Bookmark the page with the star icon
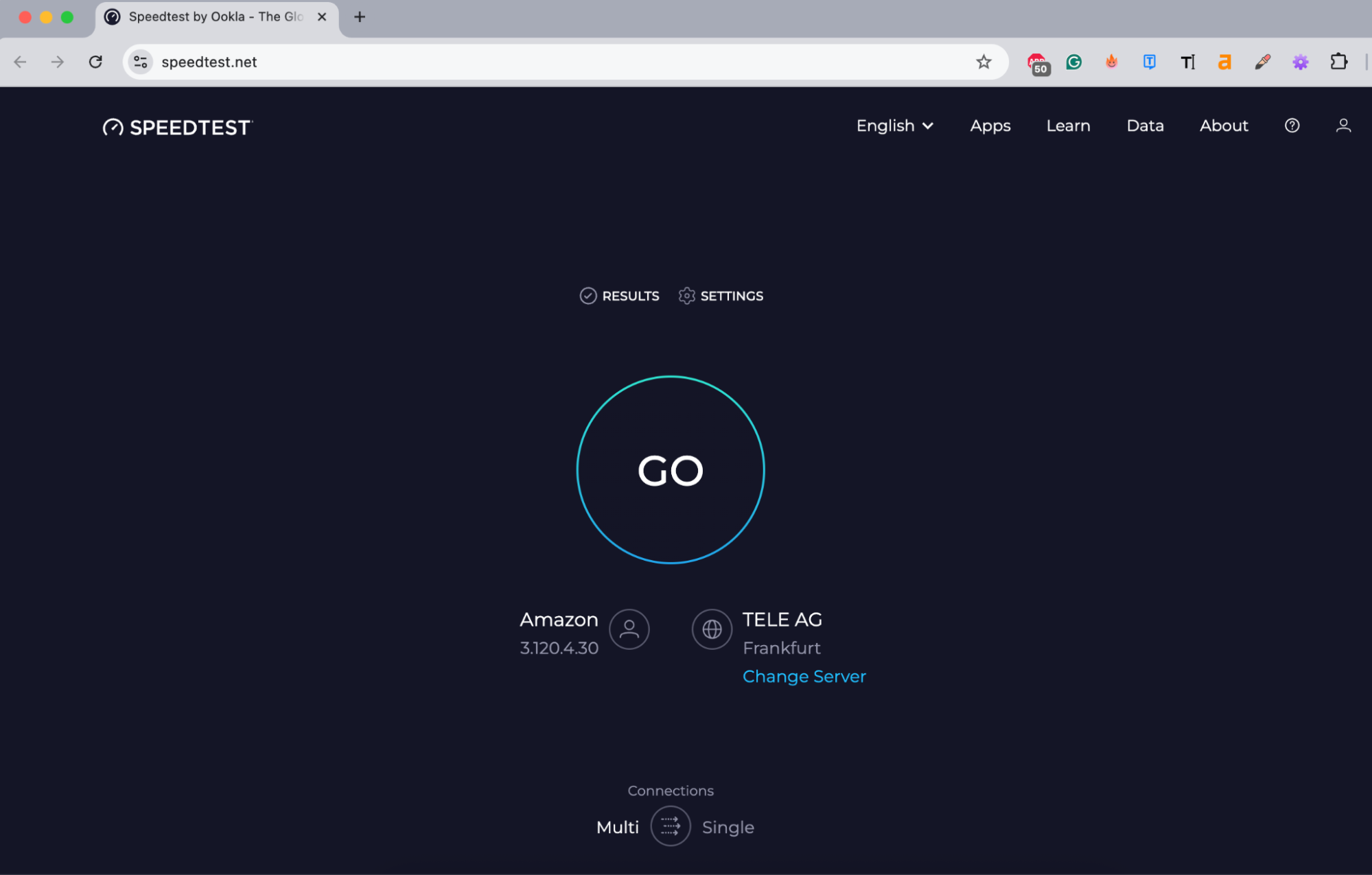 tap(984, 62)
